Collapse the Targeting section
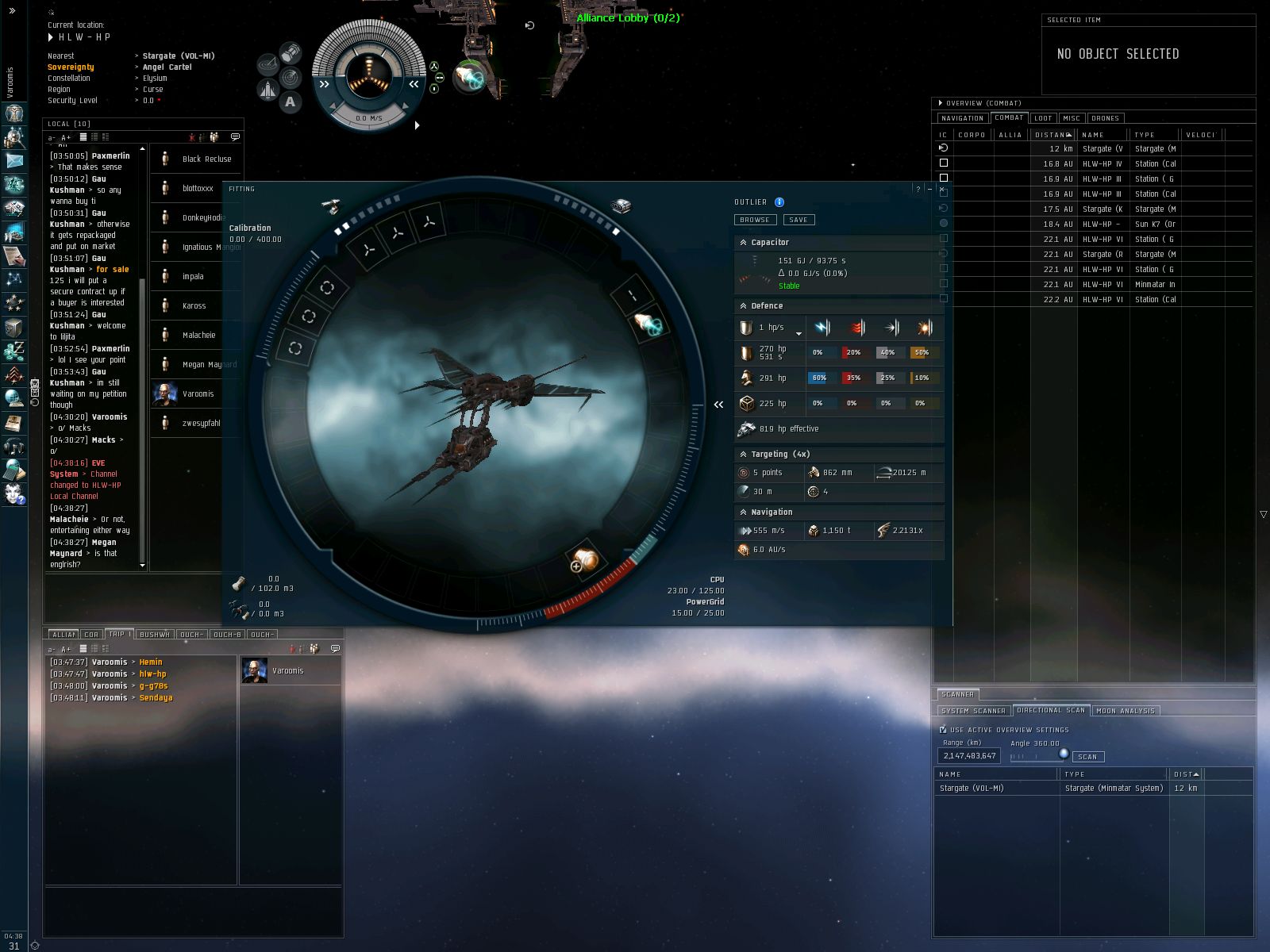The width and height of the screenshot is (1270, 952). point(743,455)
